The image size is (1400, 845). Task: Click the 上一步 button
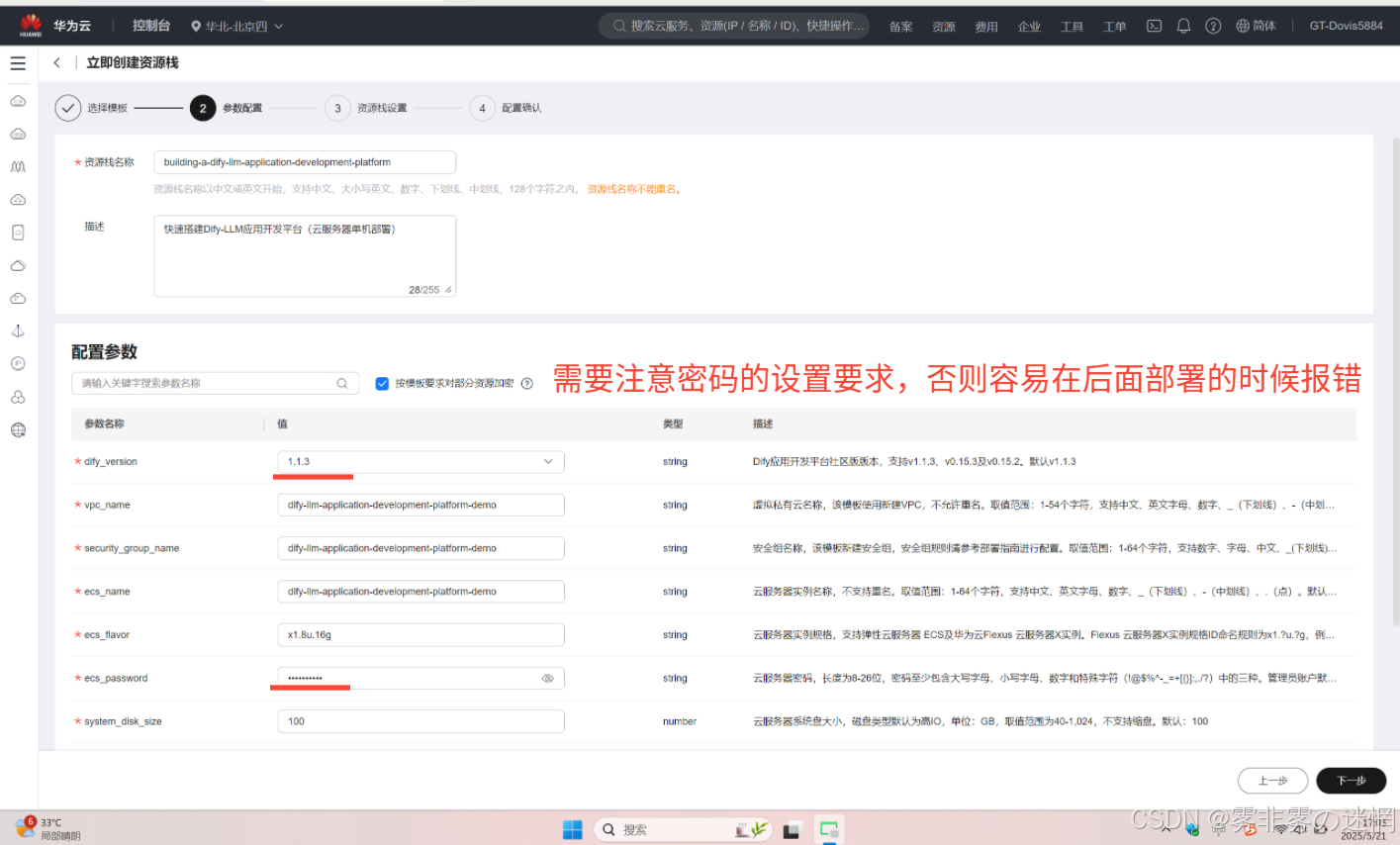pyautogui.click(x=1272, y=781)
